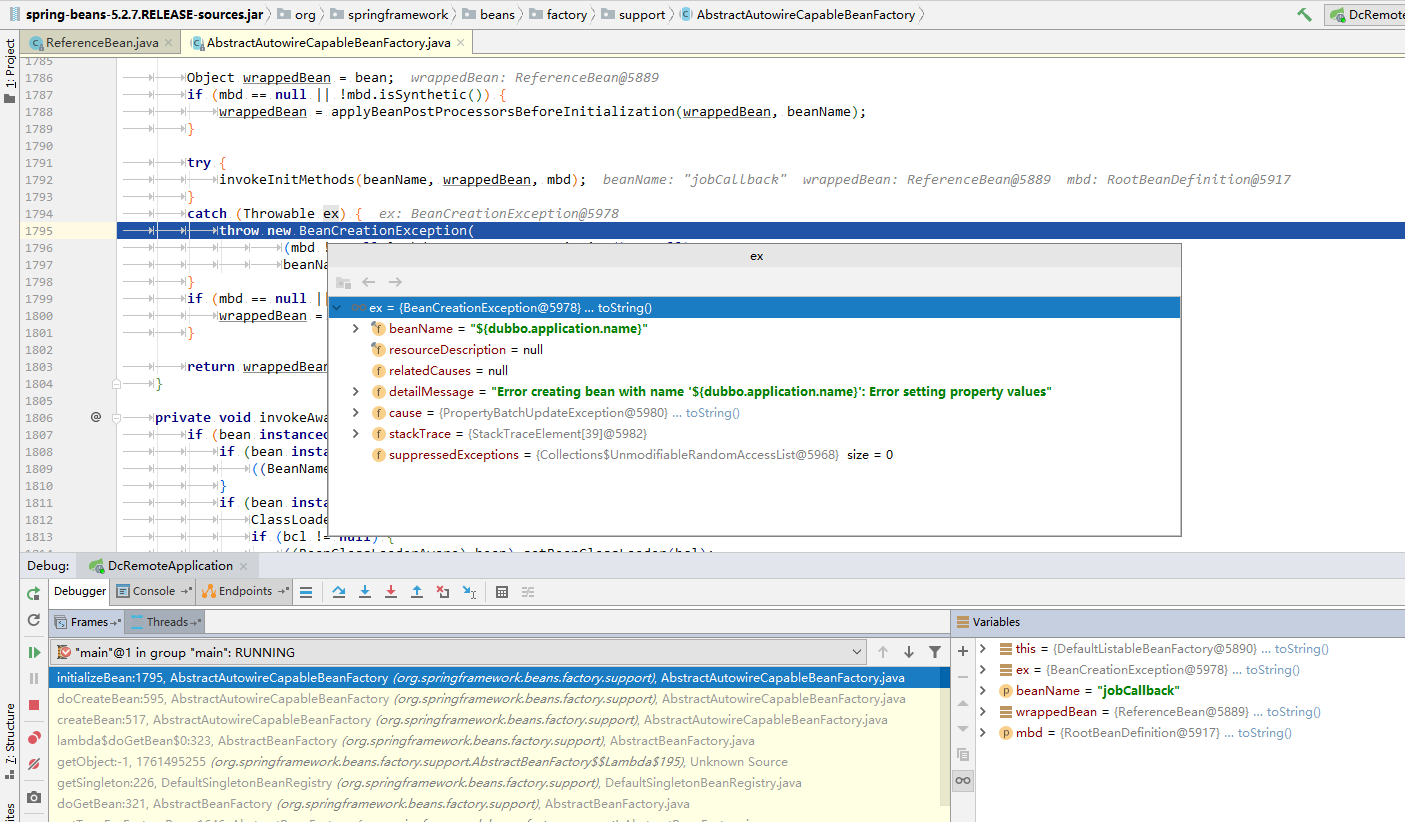Click back arrow in ex popup
Image resolution: width=1405 pixels, height=822 pixels.
click(369, 283)
